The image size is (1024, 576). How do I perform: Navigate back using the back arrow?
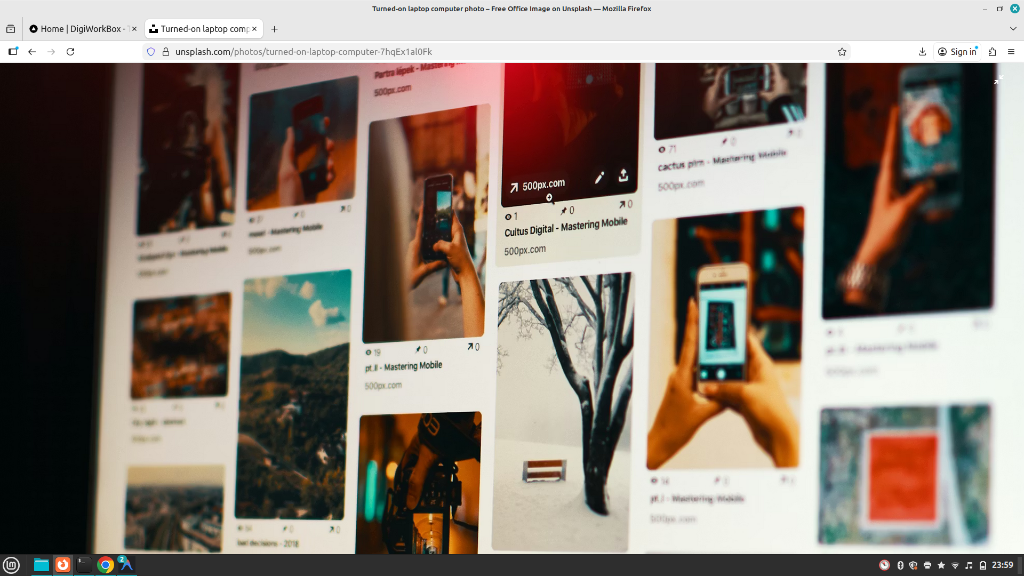pyautogui.click(x=31, y=51)
